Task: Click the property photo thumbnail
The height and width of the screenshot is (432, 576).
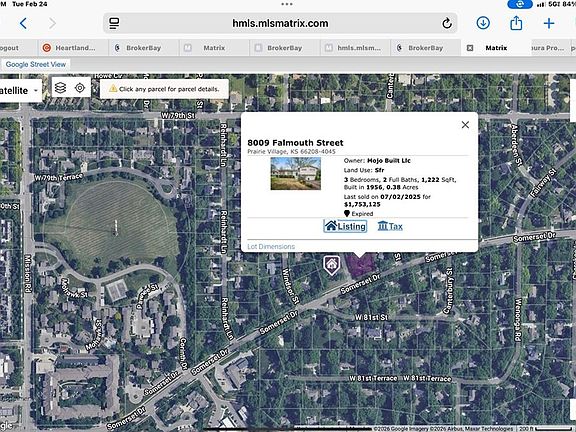Action: [296, 173]
